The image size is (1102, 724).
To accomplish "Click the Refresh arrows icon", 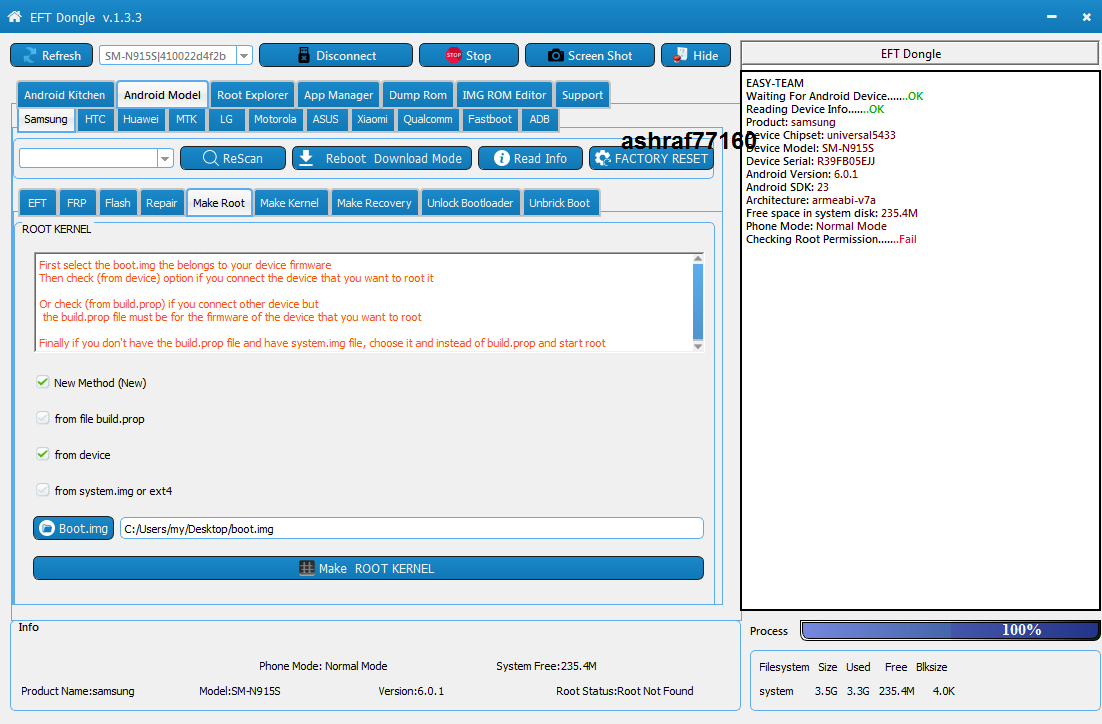I will (30, 56).
